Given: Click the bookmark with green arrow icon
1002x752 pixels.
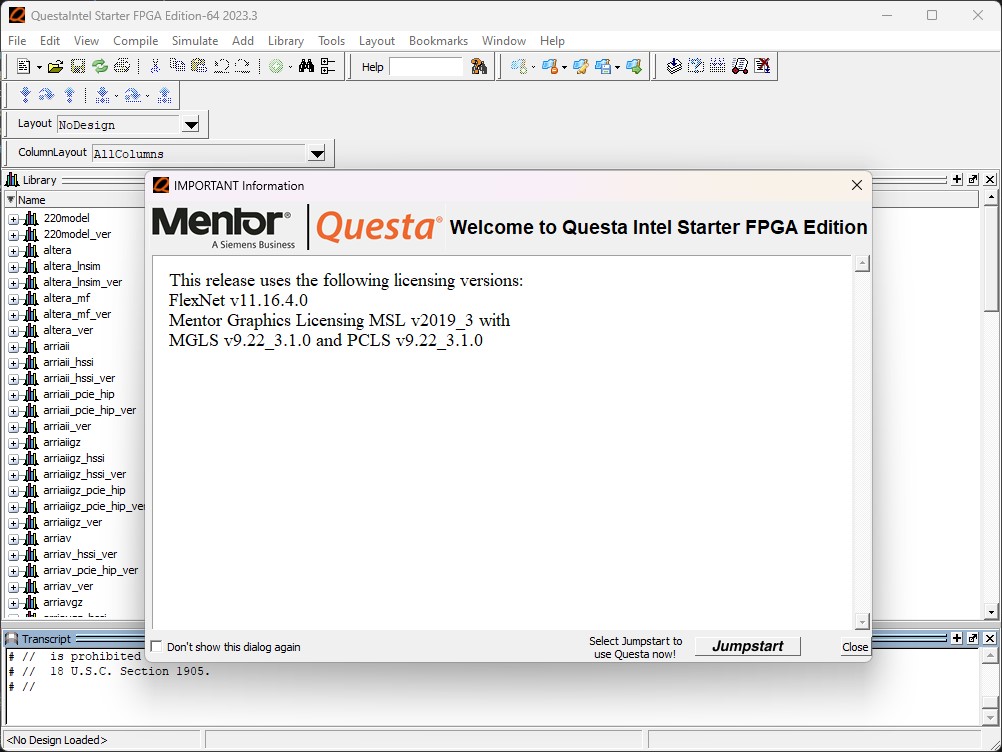Looking at the screenshot, I should click(x=633, y=66).
